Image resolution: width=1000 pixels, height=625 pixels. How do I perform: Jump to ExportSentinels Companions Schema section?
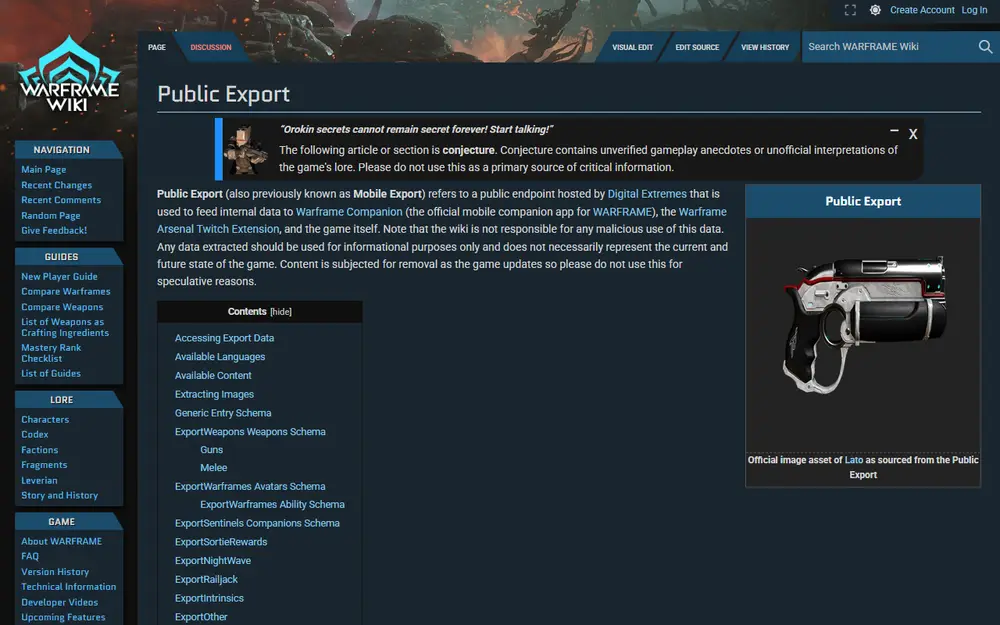257,523
